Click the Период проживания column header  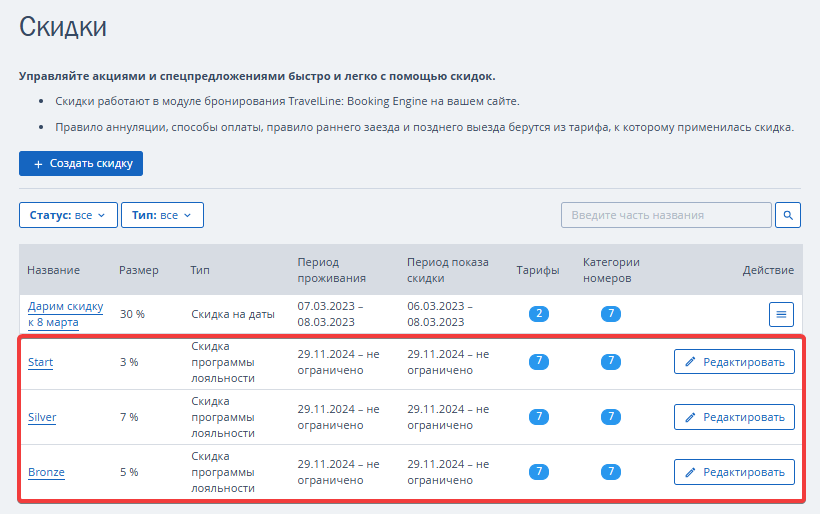tap(332, 270)
